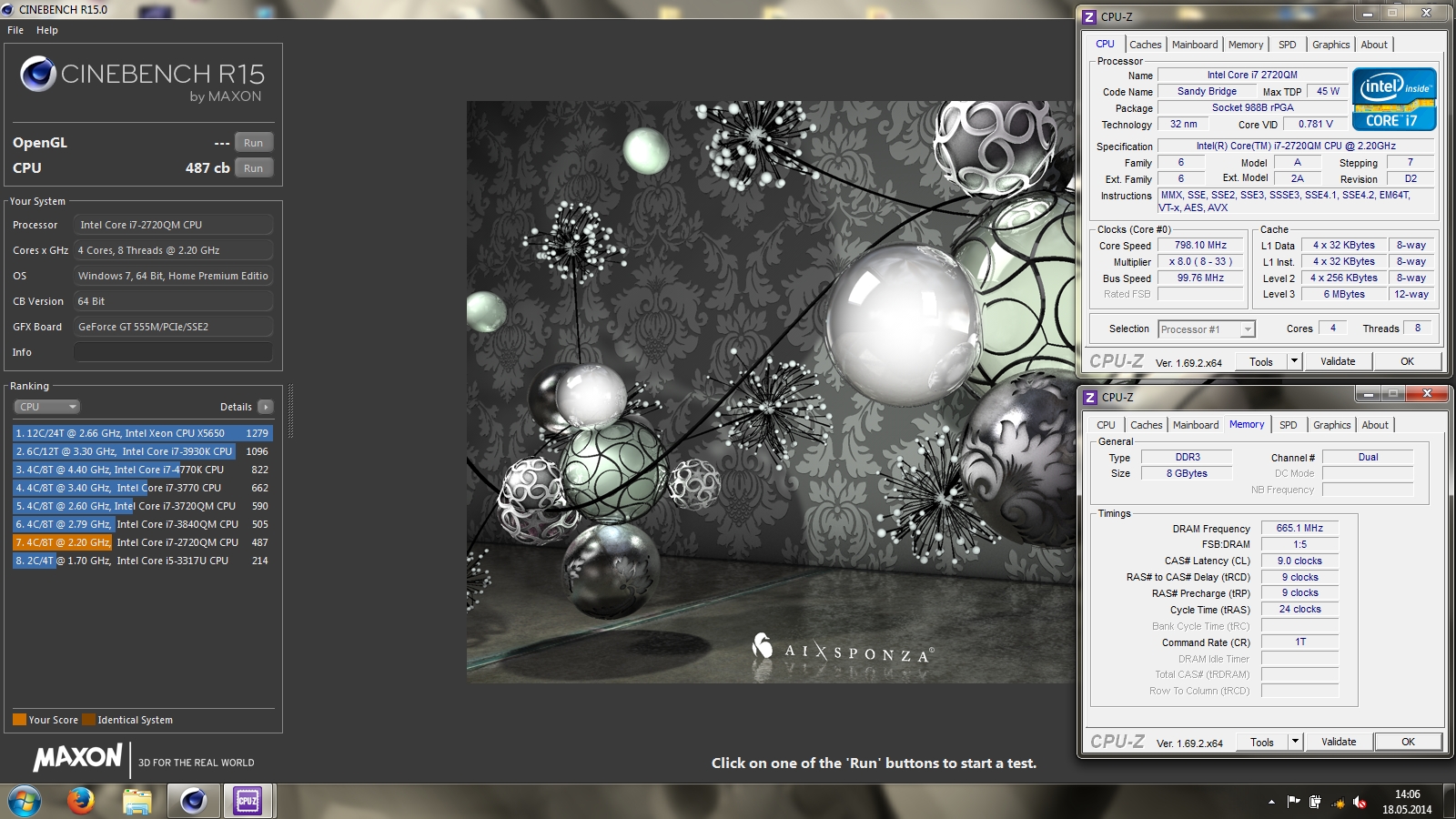Launch Firefox from the taskbar
1456x819 pixels.
point(81,801)
